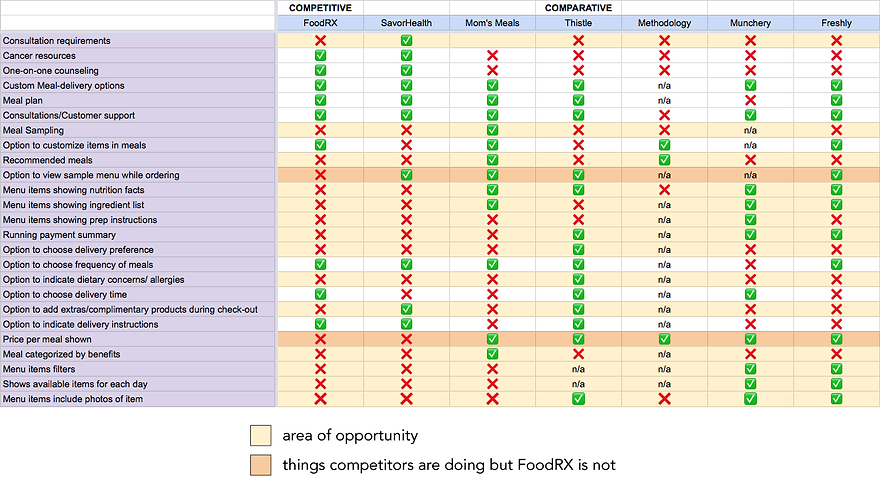Click Munchery's red X in Meal plan row

point(750,101)
